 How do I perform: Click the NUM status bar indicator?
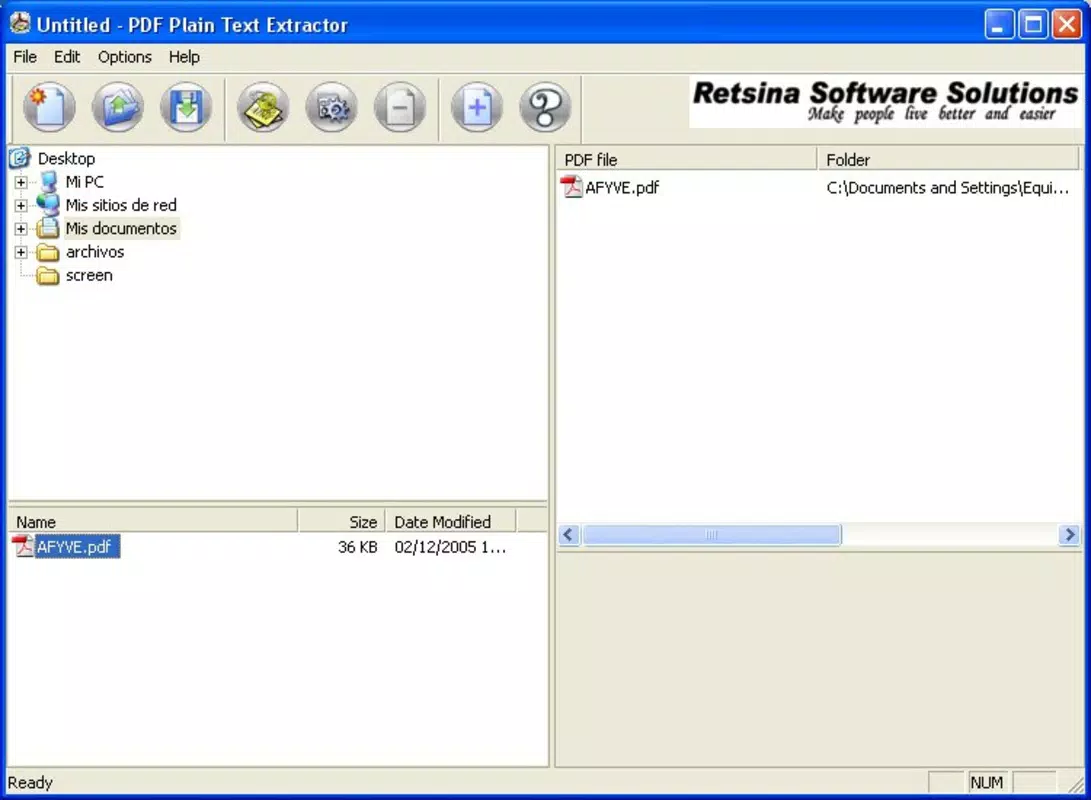coord(987,783)
